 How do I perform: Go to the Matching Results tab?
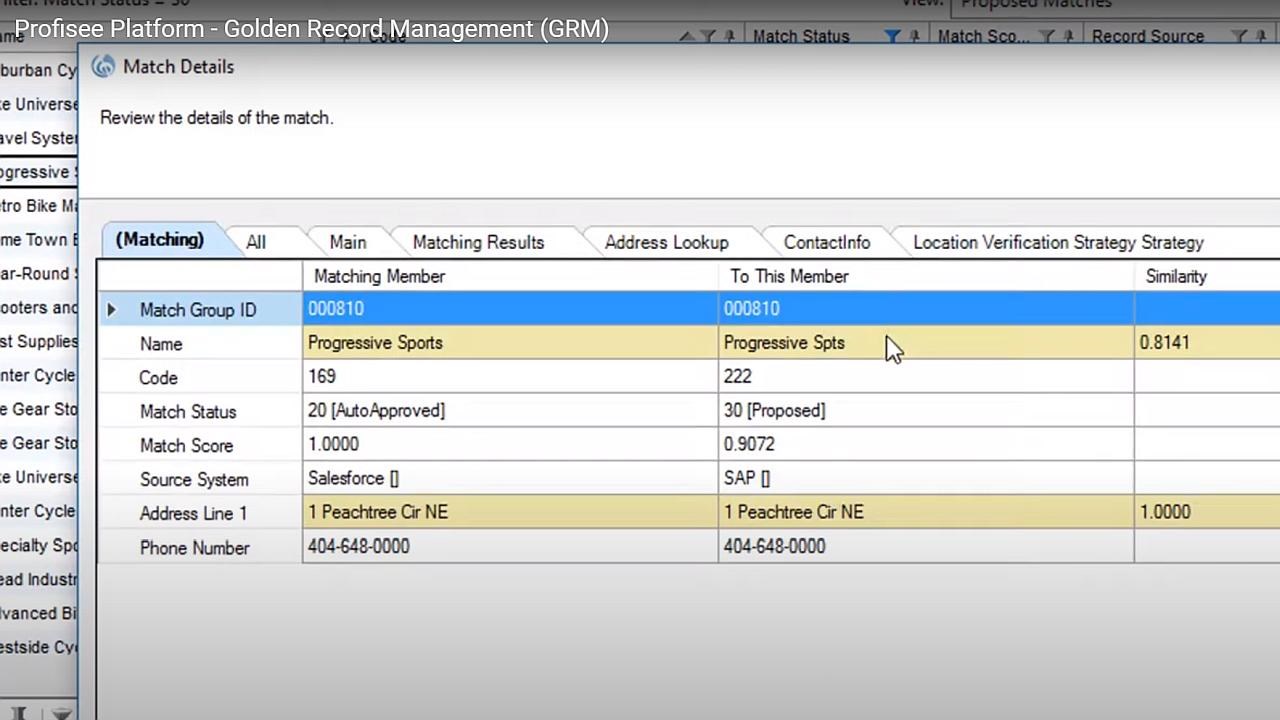(x=478, y=242)
